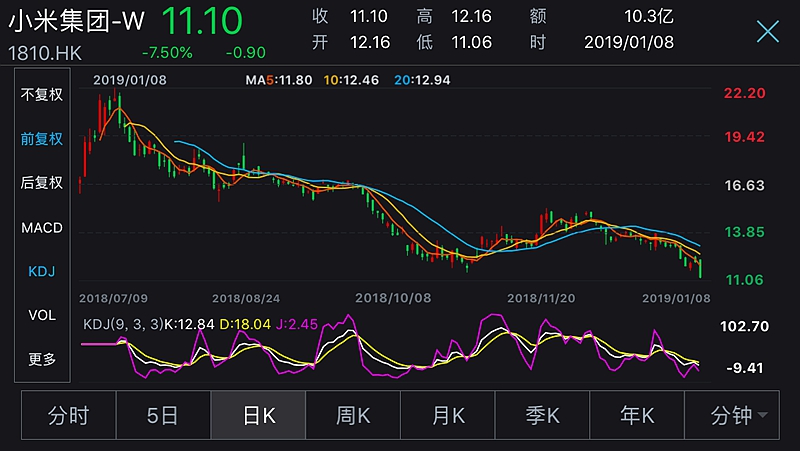The width and height of the screenshot is (800, 451).
Task: Click the large current price 11.10
Action: (x=202, y=21)
